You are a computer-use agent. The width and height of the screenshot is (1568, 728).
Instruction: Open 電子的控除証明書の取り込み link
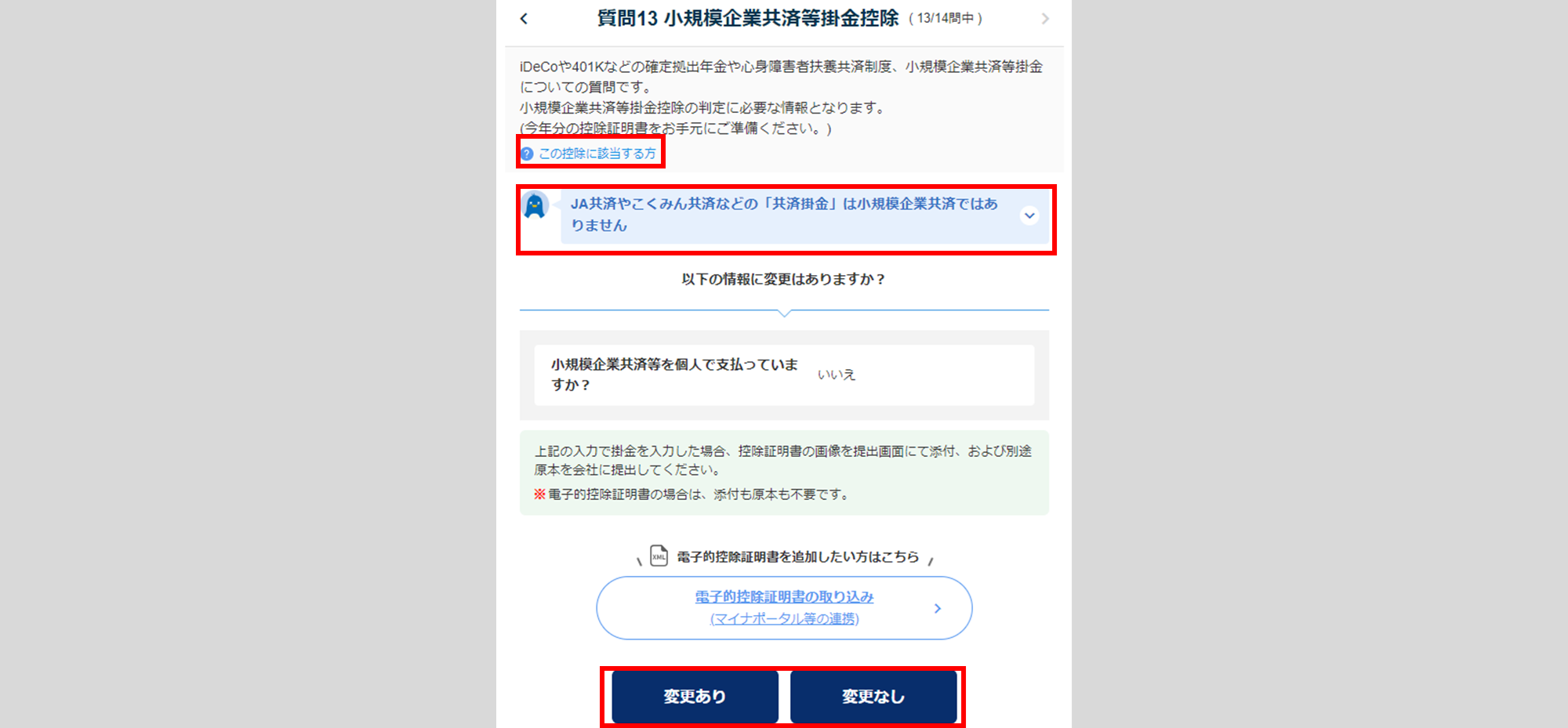pos(784,597)
